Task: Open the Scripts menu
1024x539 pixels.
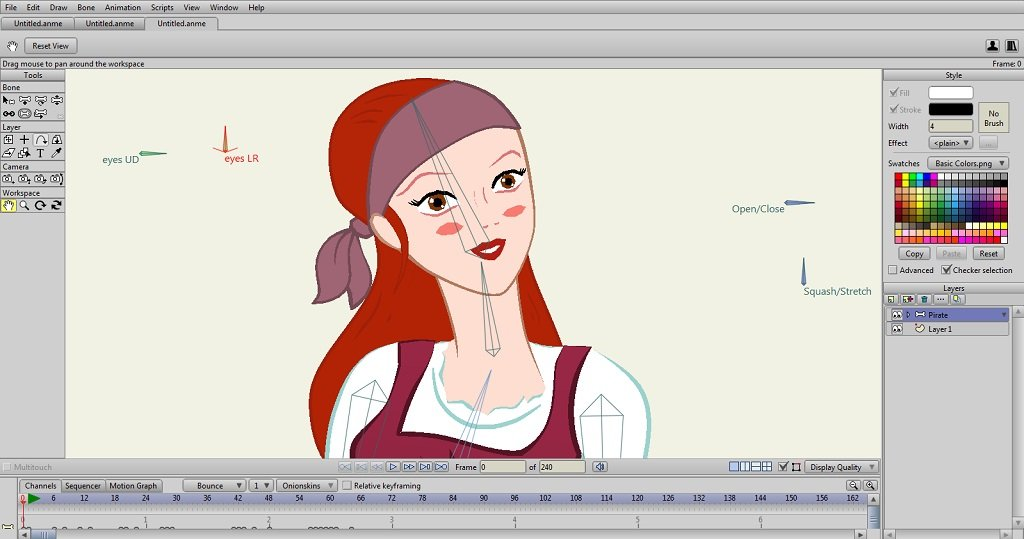Action: click(x=162, y=7)
